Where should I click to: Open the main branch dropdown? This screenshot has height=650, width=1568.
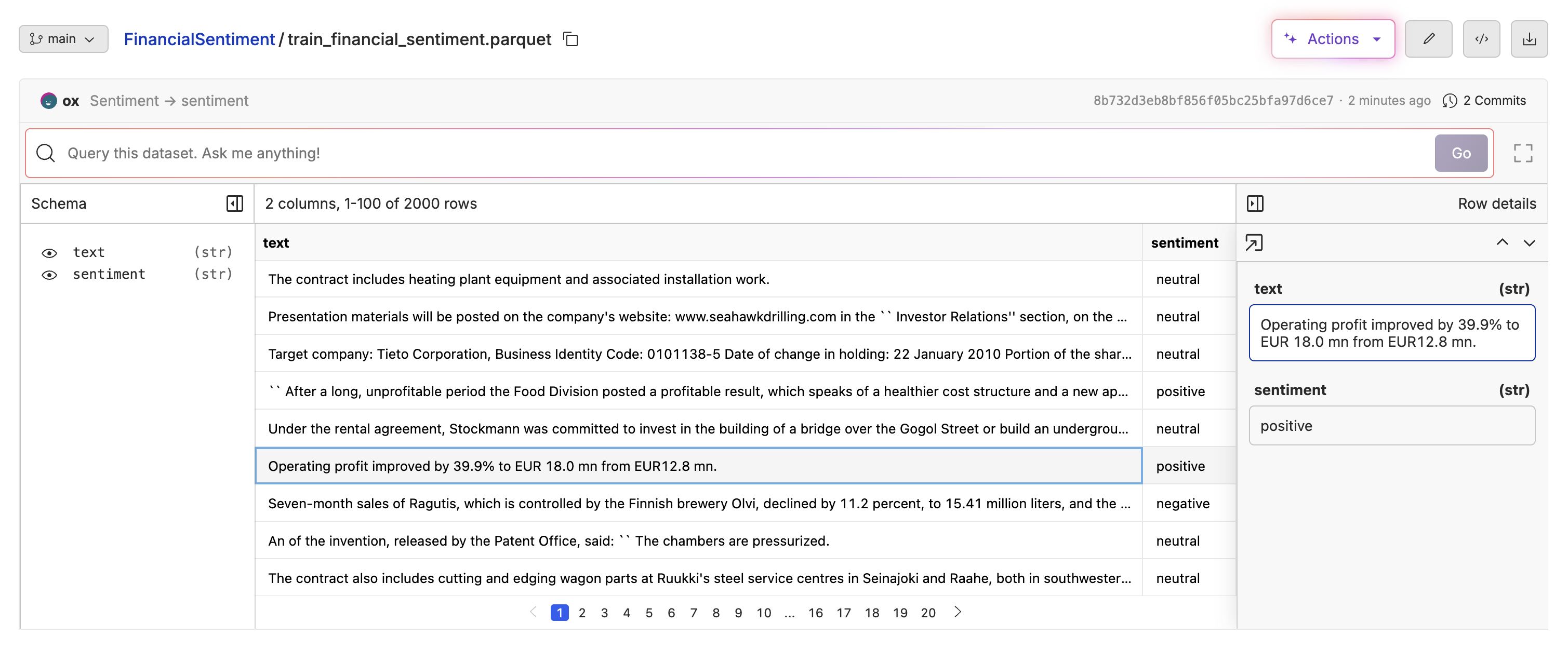point(63,39)
